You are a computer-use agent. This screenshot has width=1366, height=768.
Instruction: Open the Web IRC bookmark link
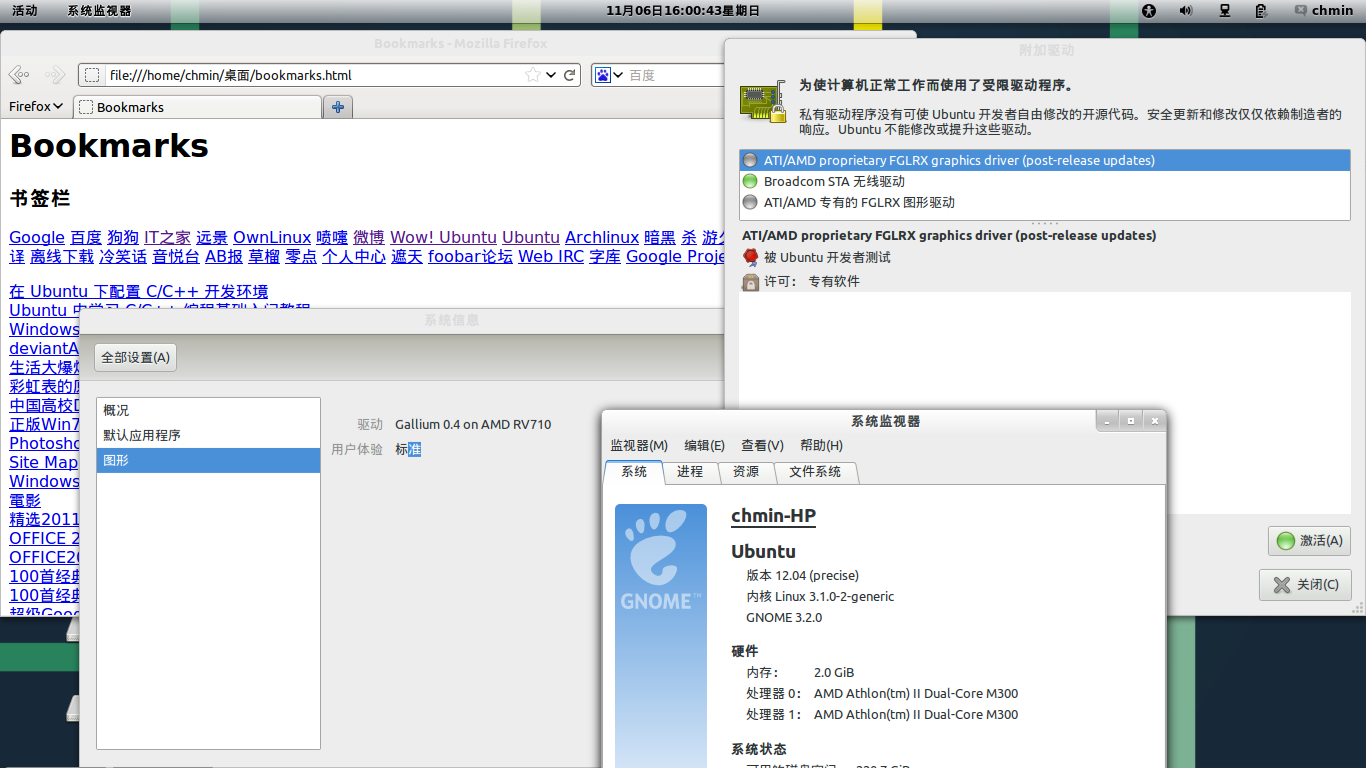(551, 256)
